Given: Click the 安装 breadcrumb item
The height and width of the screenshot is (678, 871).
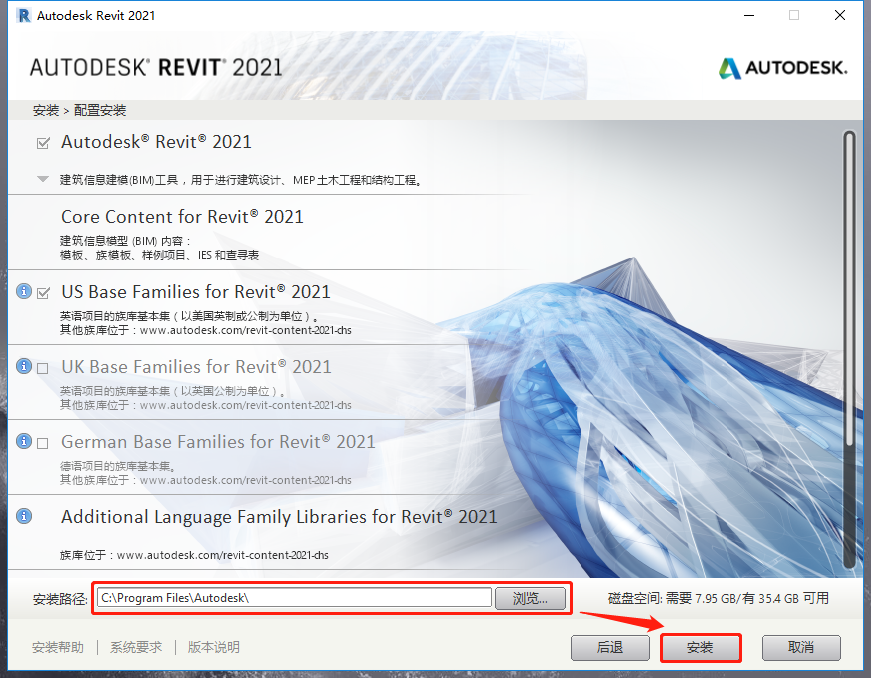Looking at the screenshot, I should click(x=46, y=111).
